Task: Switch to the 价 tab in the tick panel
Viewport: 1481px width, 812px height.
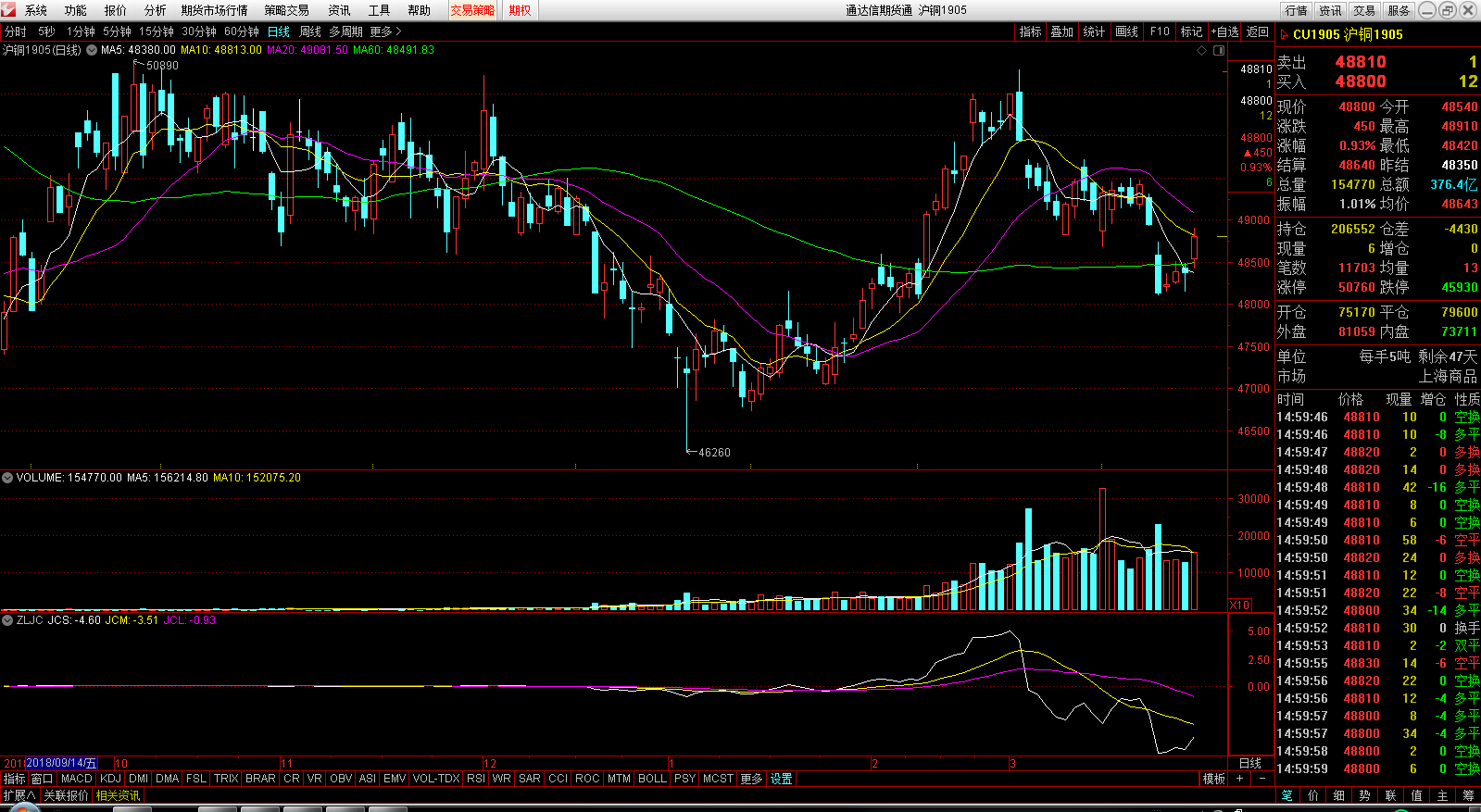Action: tap(1313, 795)
